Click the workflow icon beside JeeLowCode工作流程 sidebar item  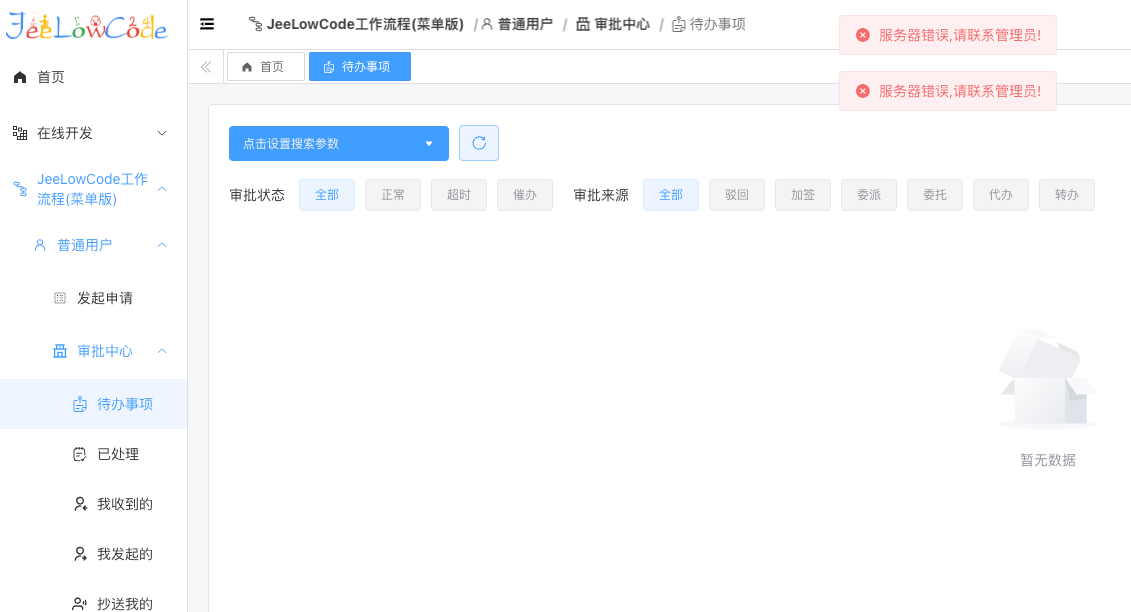click(20, 189)
